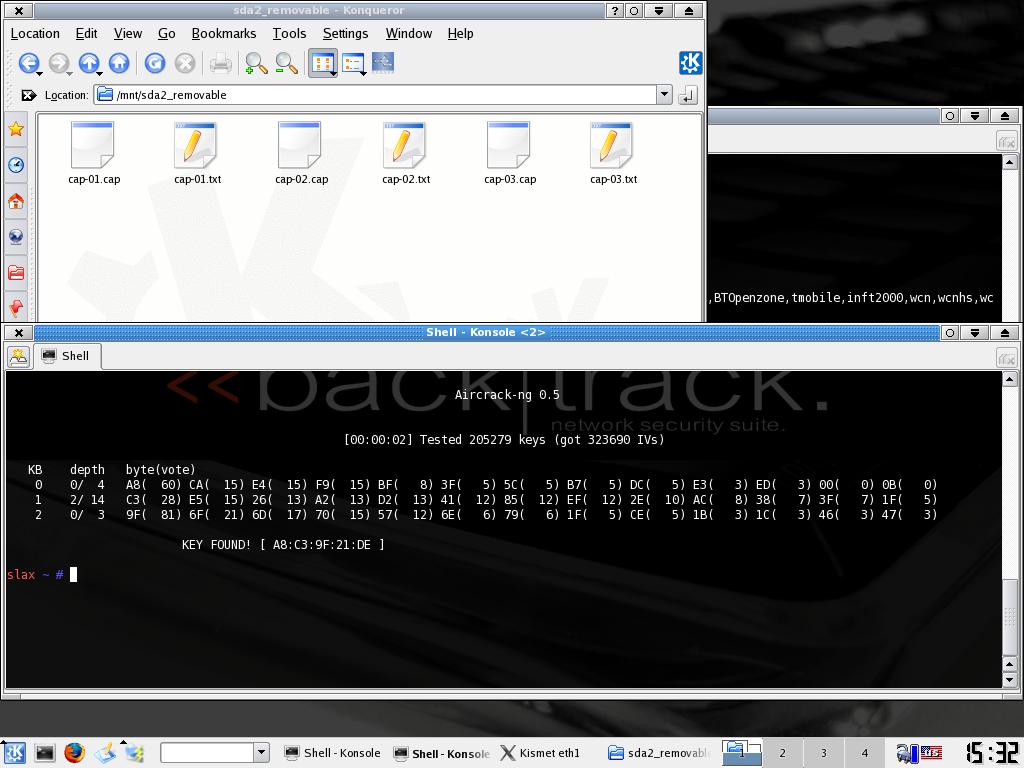Click the bold Shell - Konsole taskbar entry

[x=442, y=753]
